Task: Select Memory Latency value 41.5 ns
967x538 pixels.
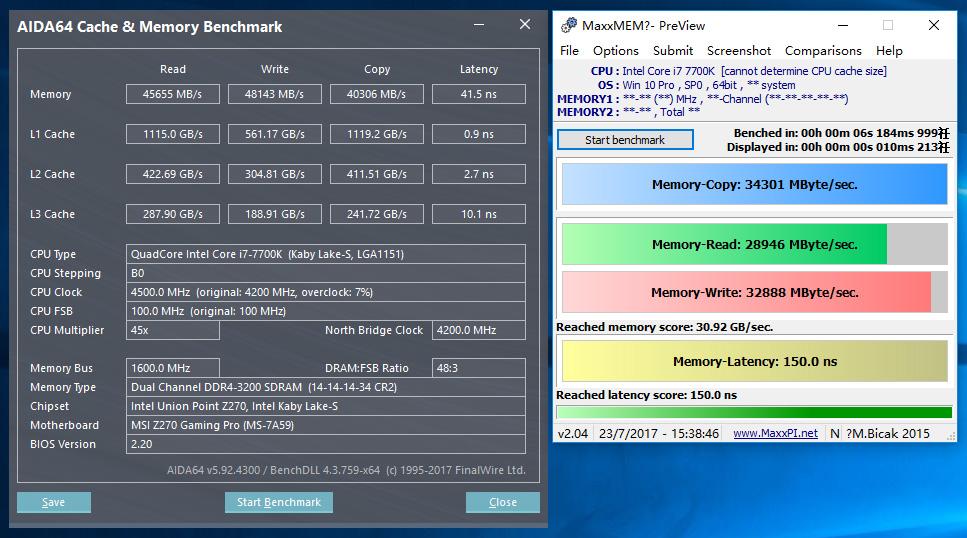Action: tap(479, 94)
